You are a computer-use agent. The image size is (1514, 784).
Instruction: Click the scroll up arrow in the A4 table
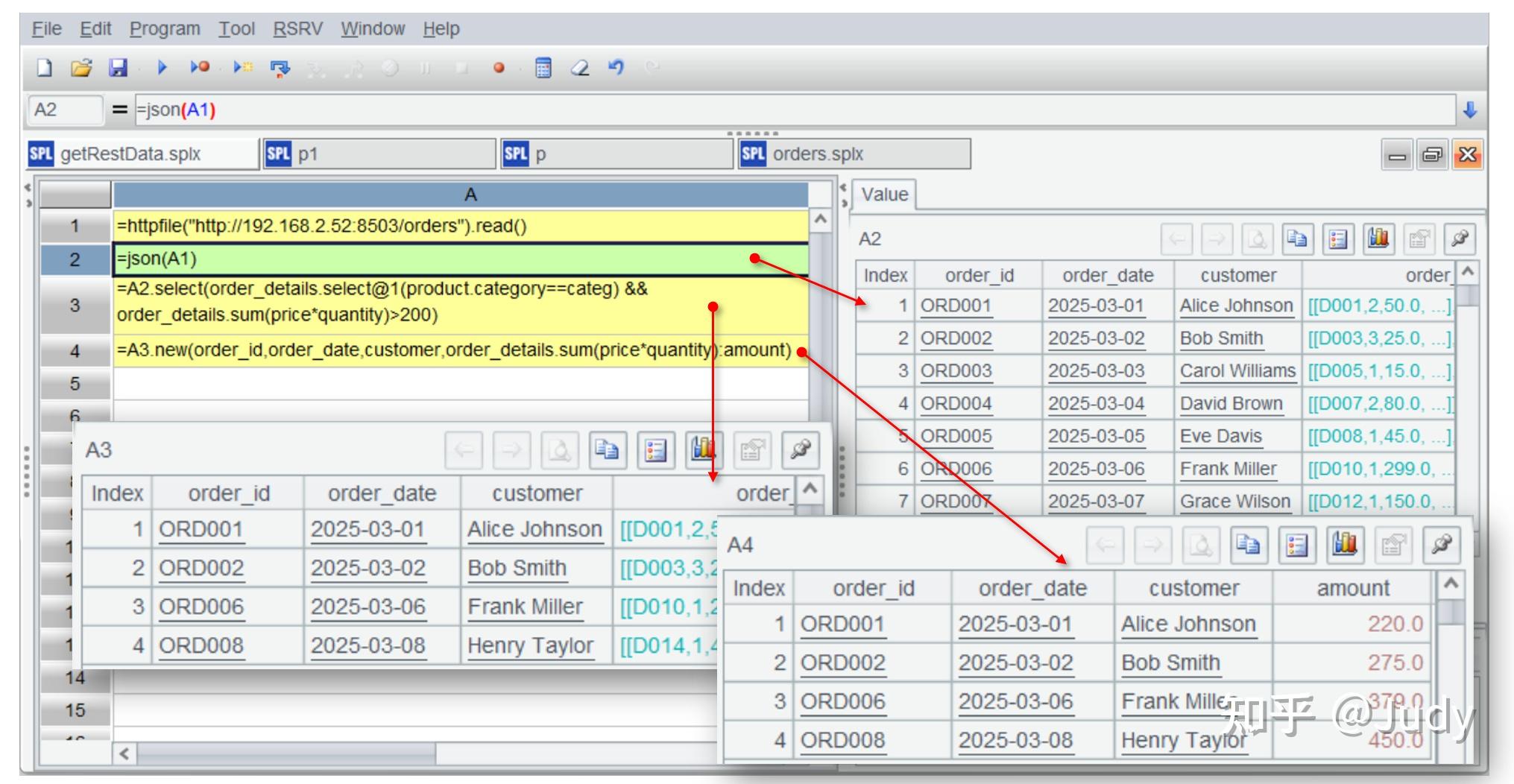(1450, 584)
